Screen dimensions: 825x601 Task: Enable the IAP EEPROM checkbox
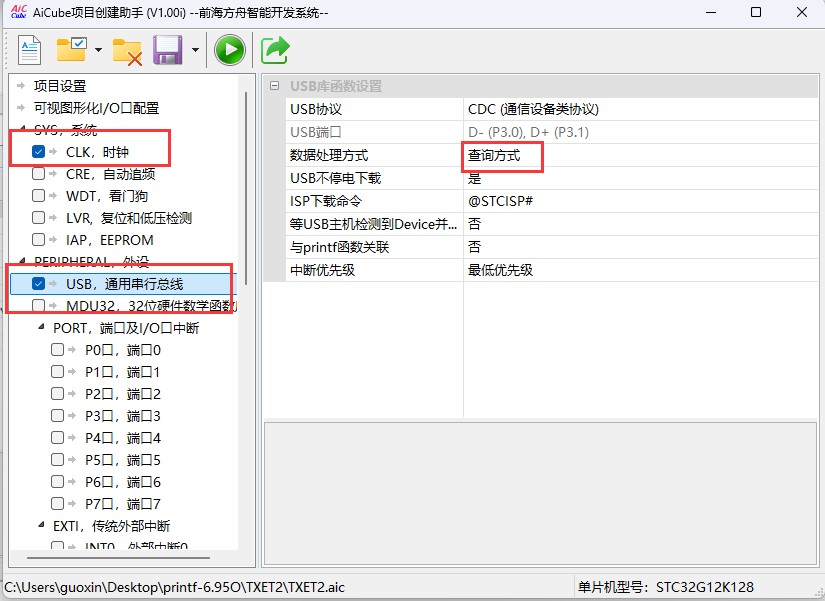click(38, 239)
